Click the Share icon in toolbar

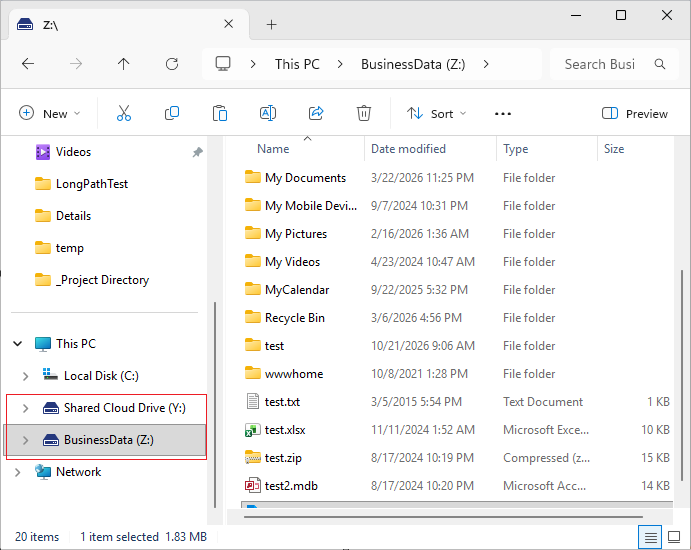coord(316,113)
